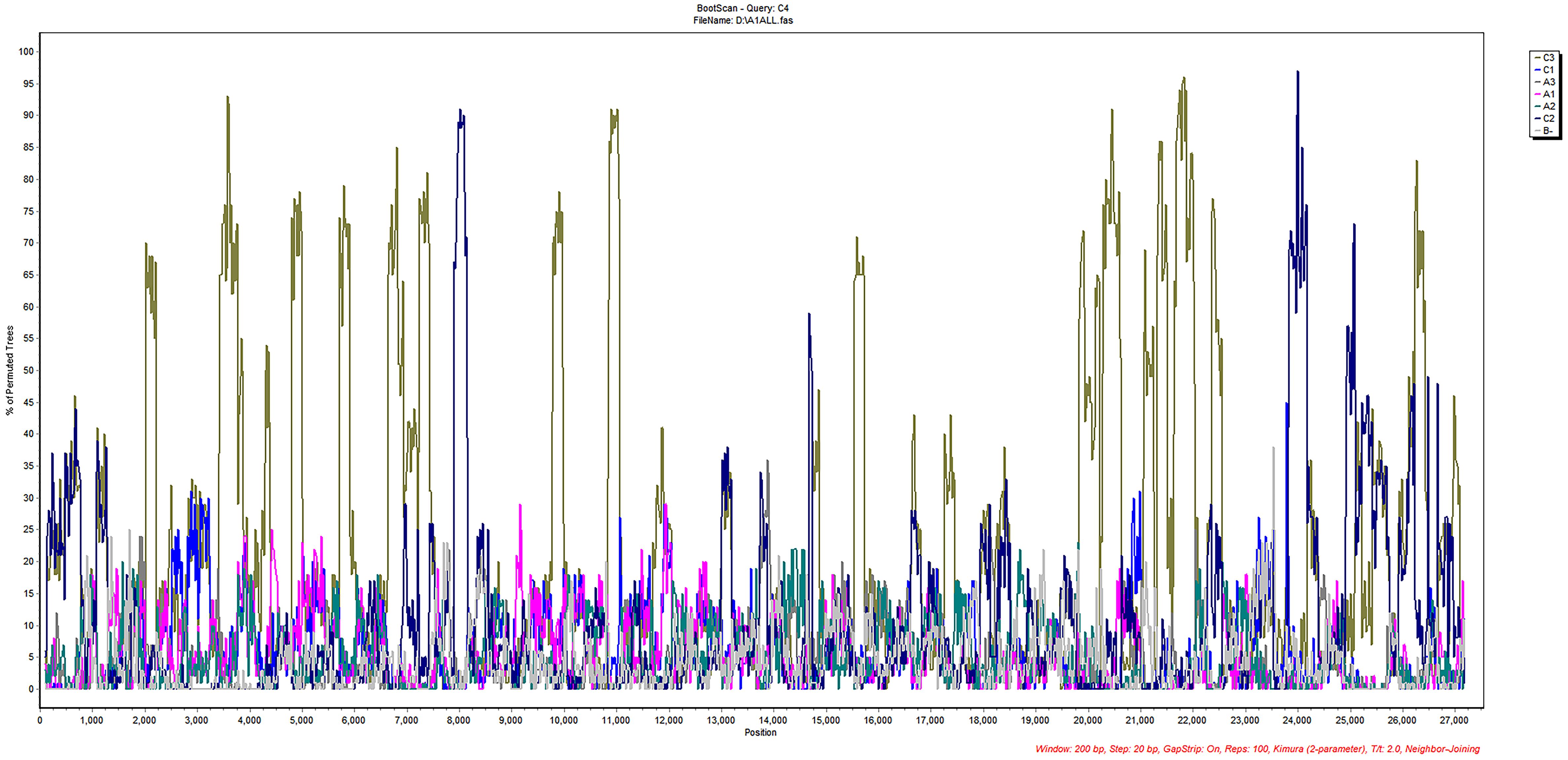Click the 1,000 tick on the position axis

[x=91, y=720]
